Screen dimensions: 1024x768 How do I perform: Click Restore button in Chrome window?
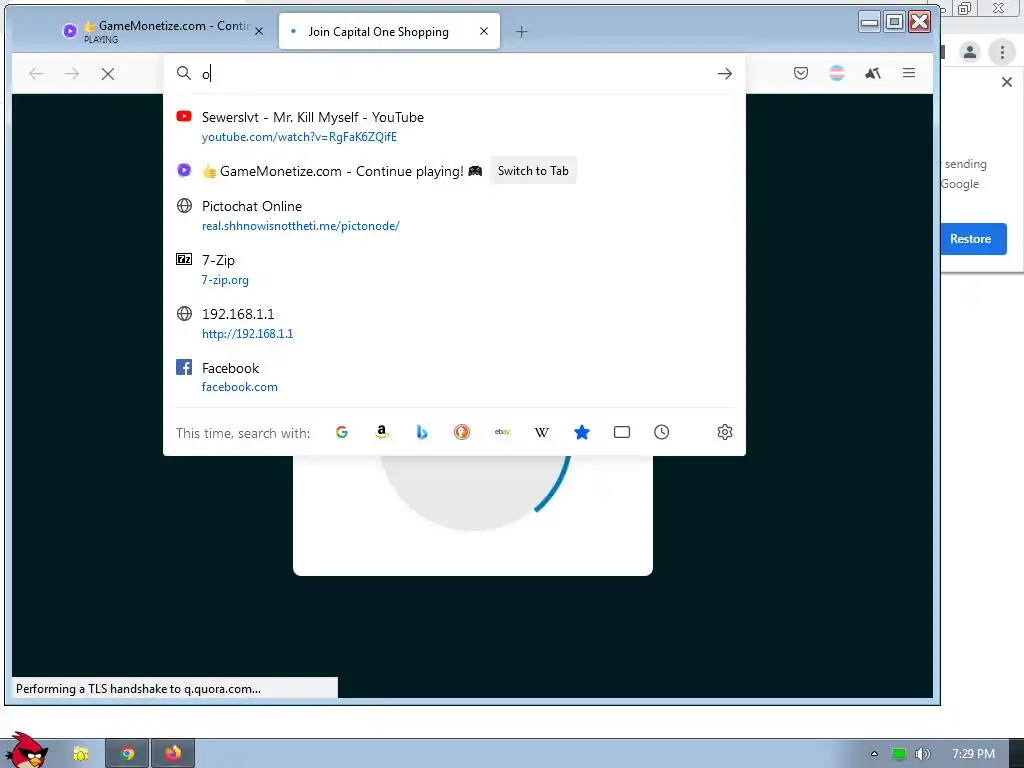pos(970,239)
